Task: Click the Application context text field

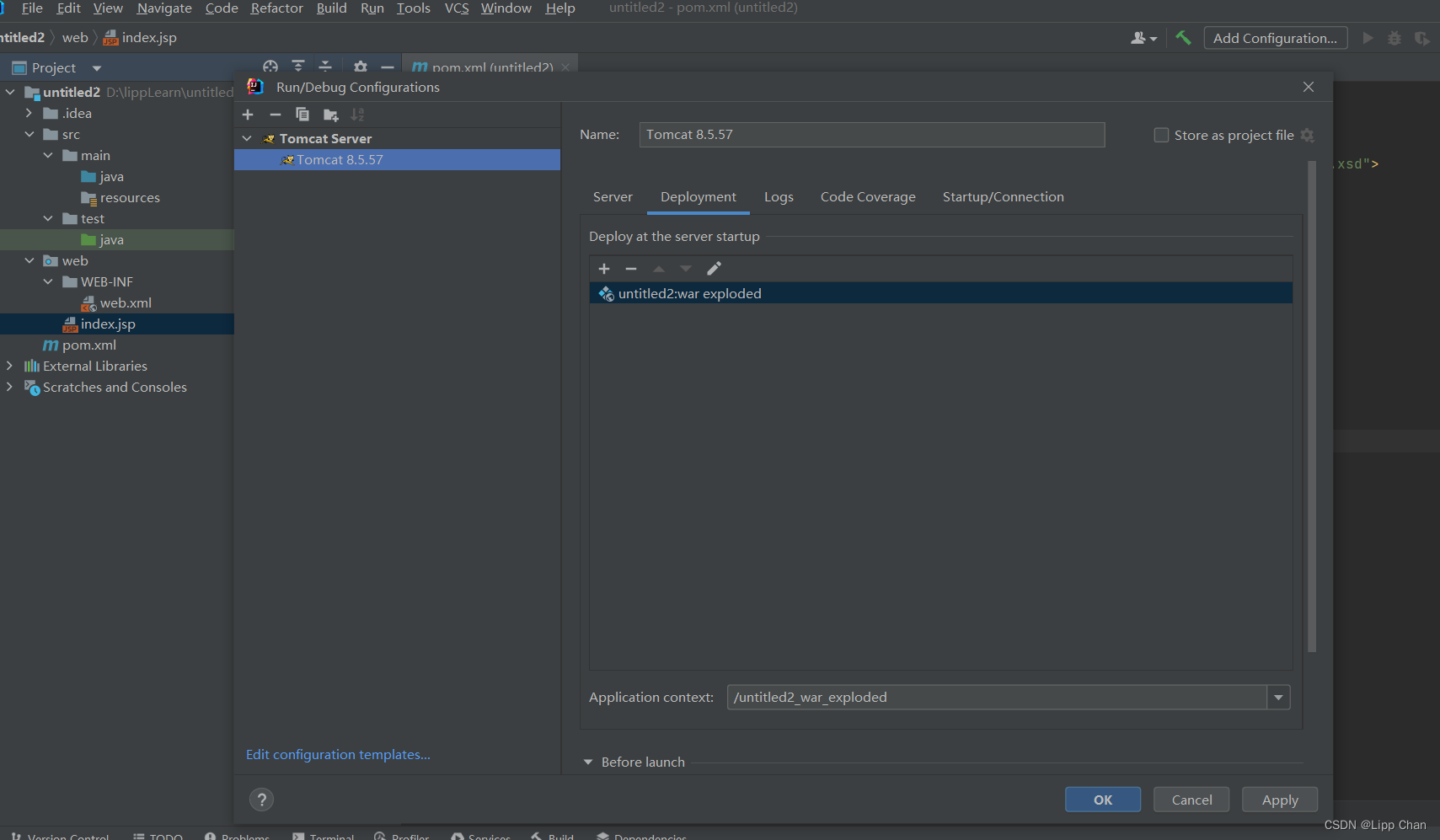Action: pos(997,698)
